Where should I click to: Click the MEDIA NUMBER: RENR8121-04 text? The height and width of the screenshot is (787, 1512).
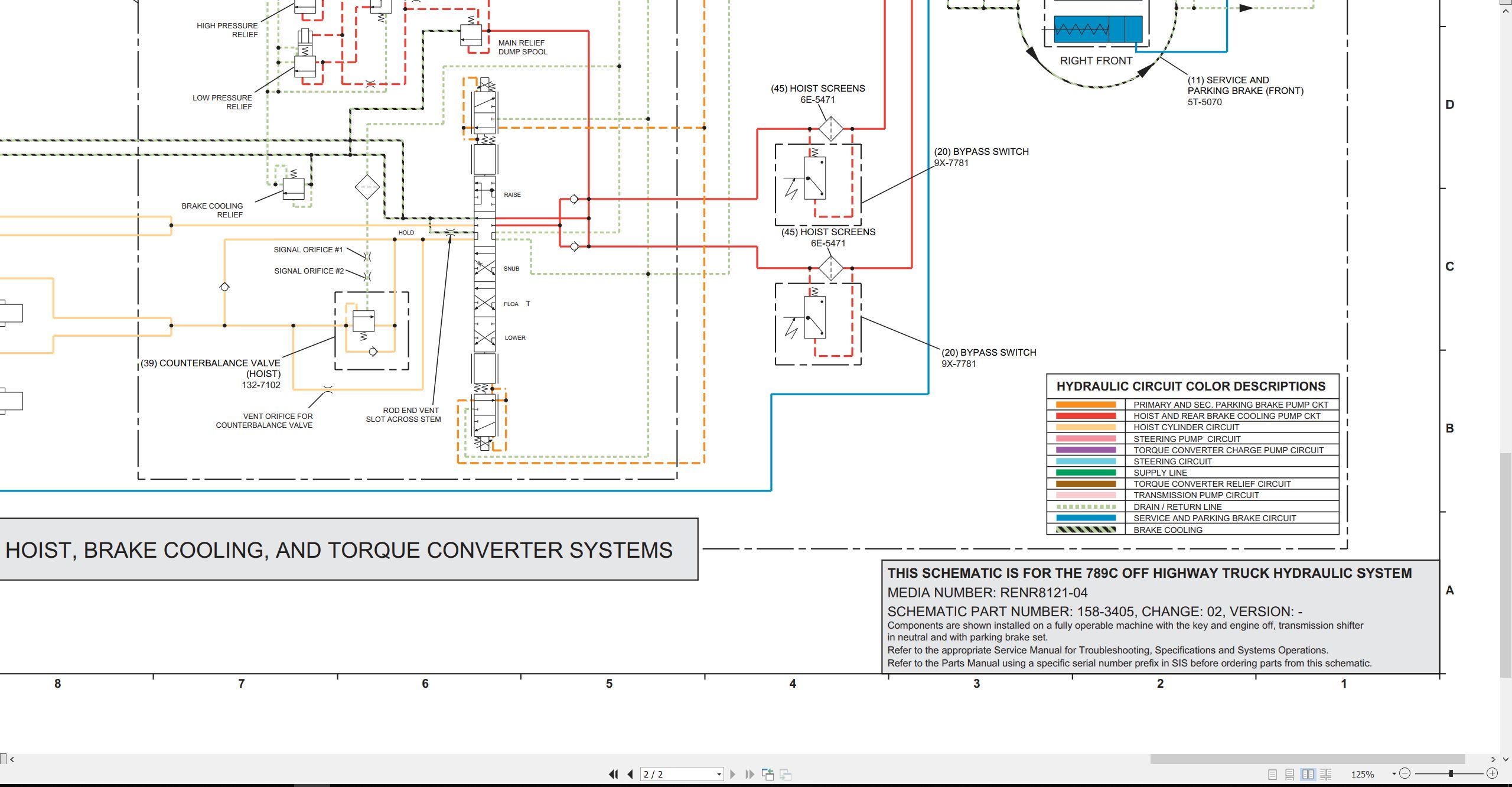pos(988,593)
